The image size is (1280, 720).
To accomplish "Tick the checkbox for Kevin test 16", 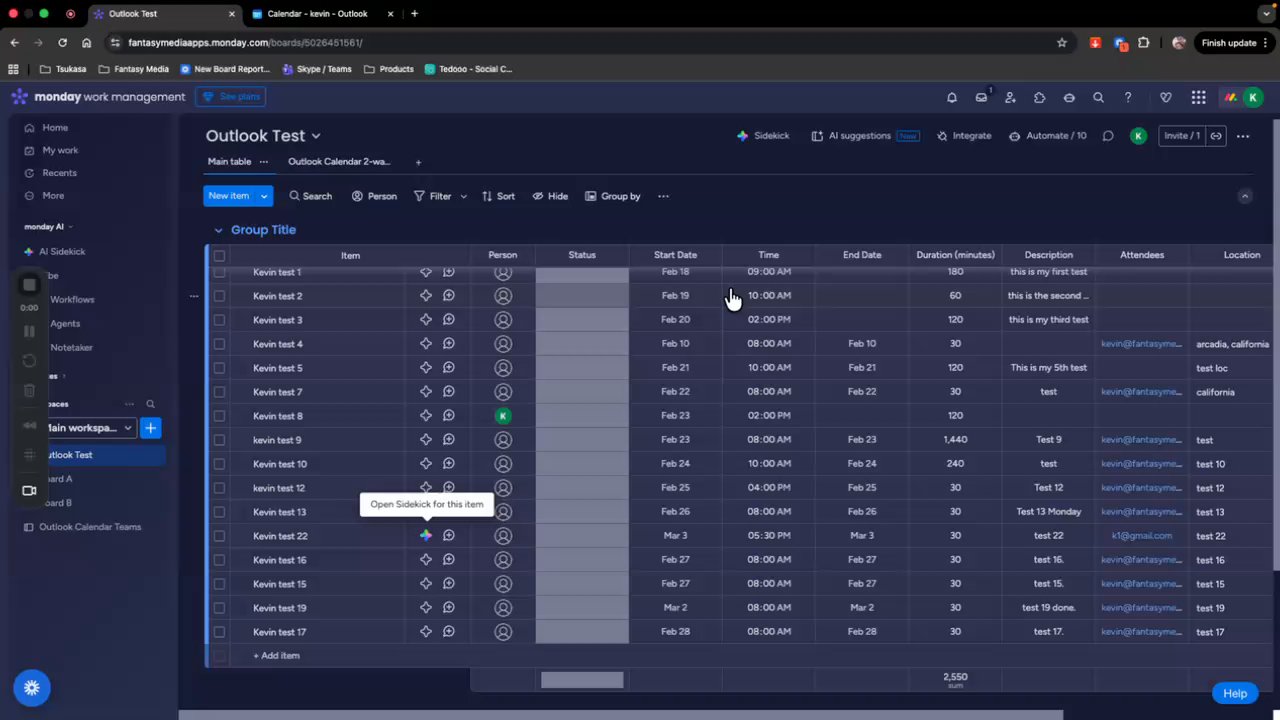I will click(x=219, y=560).
